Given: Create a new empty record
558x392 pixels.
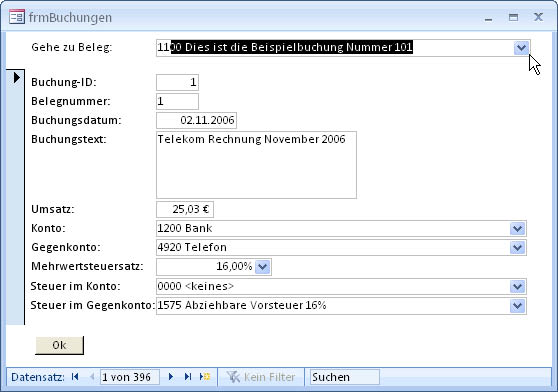Looking at the screenshot, I should tap(205, 377).
